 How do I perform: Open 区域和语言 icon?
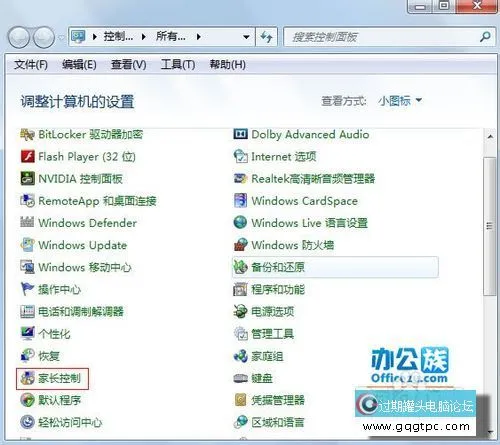click(240, 422)
